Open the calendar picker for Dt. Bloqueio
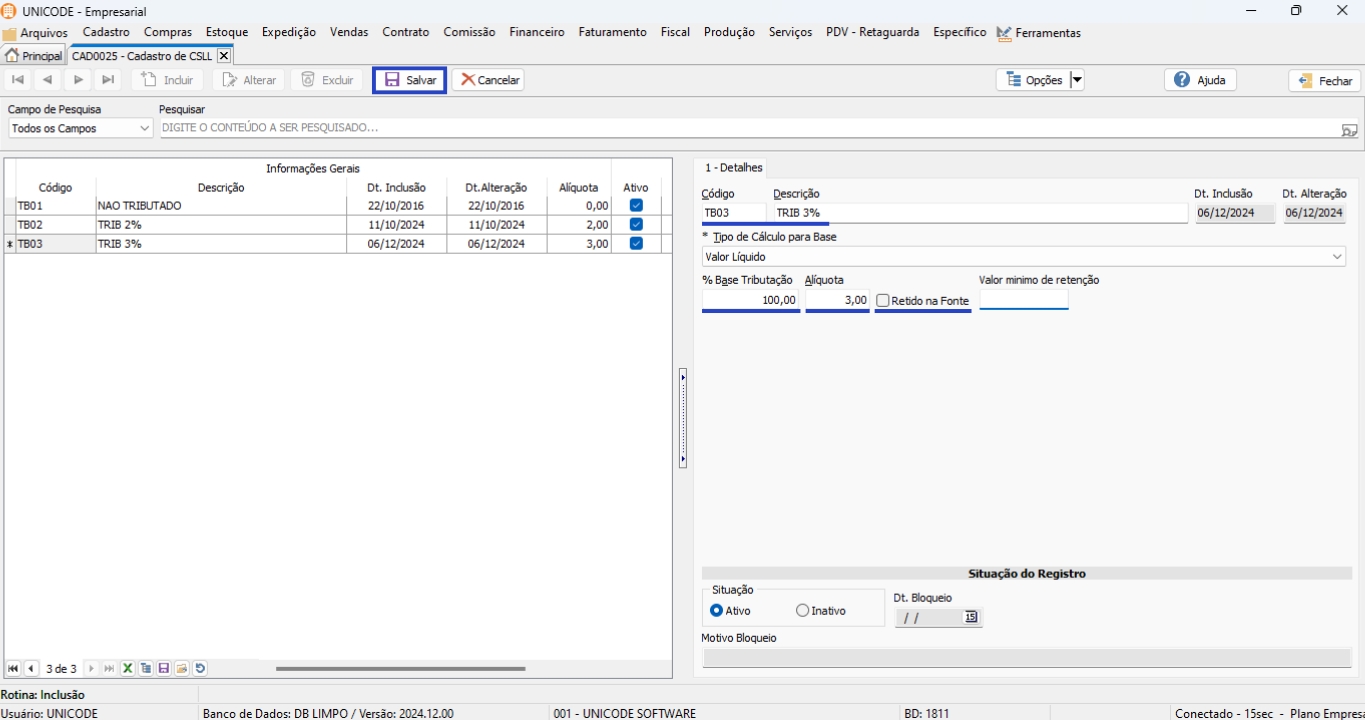The image size is (1365, 720). (x=970, y=618)
